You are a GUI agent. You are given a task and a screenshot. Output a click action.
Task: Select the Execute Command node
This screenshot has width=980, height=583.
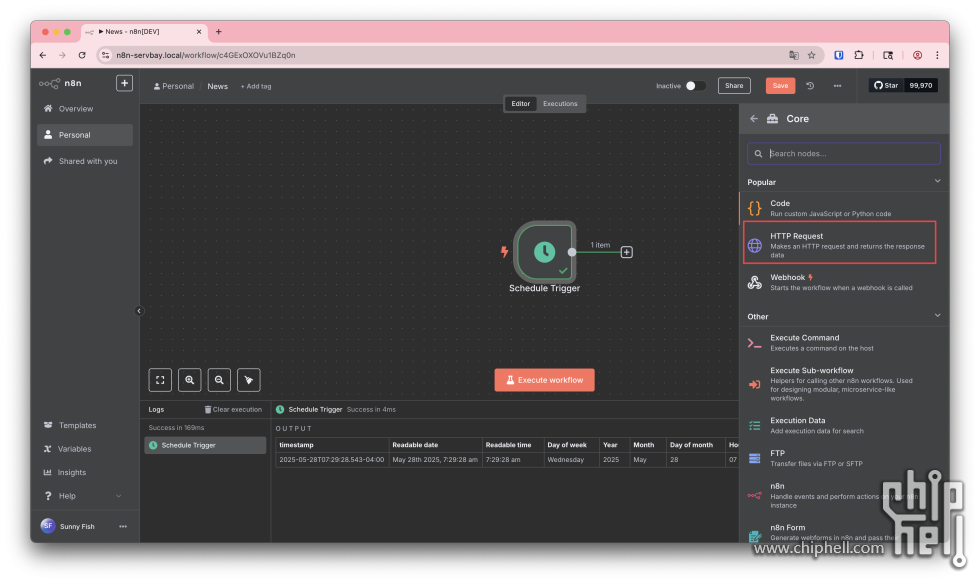[x=842, y=343]
